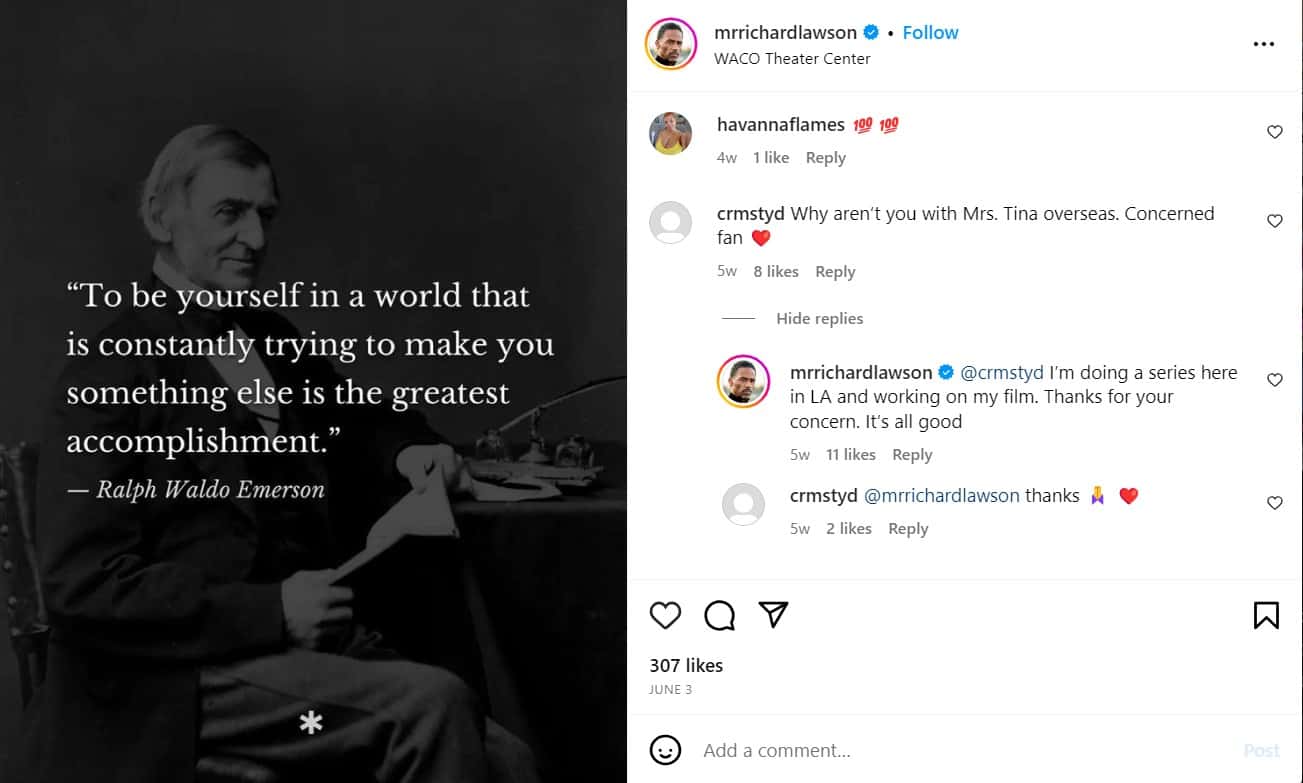Toggle like on crmstyd's thanks reply
The image size is (1303, 783).
[1274, 504]
